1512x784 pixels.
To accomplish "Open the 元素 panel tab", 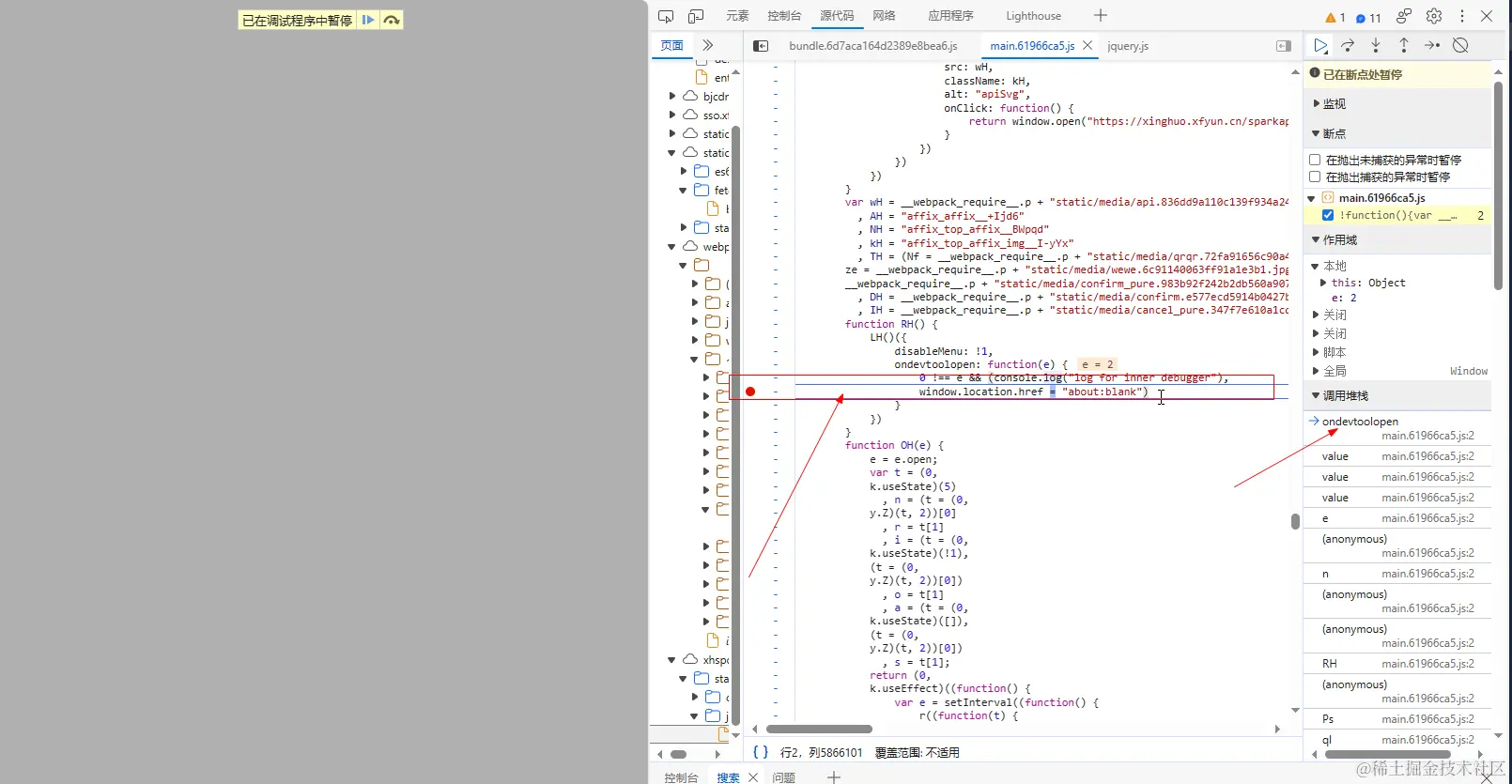I will [x=737, y=16].
